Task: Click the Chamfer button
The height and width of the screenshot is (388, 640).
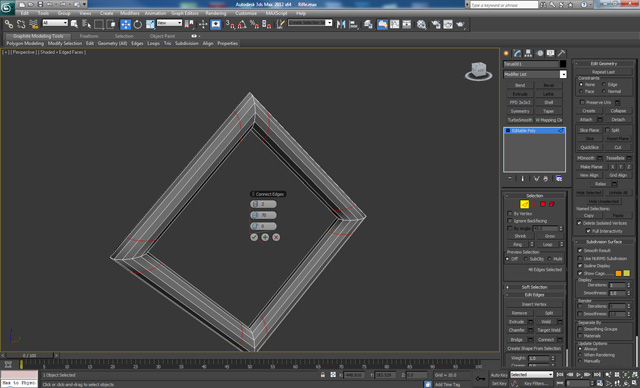Action: tap(517, 330)
